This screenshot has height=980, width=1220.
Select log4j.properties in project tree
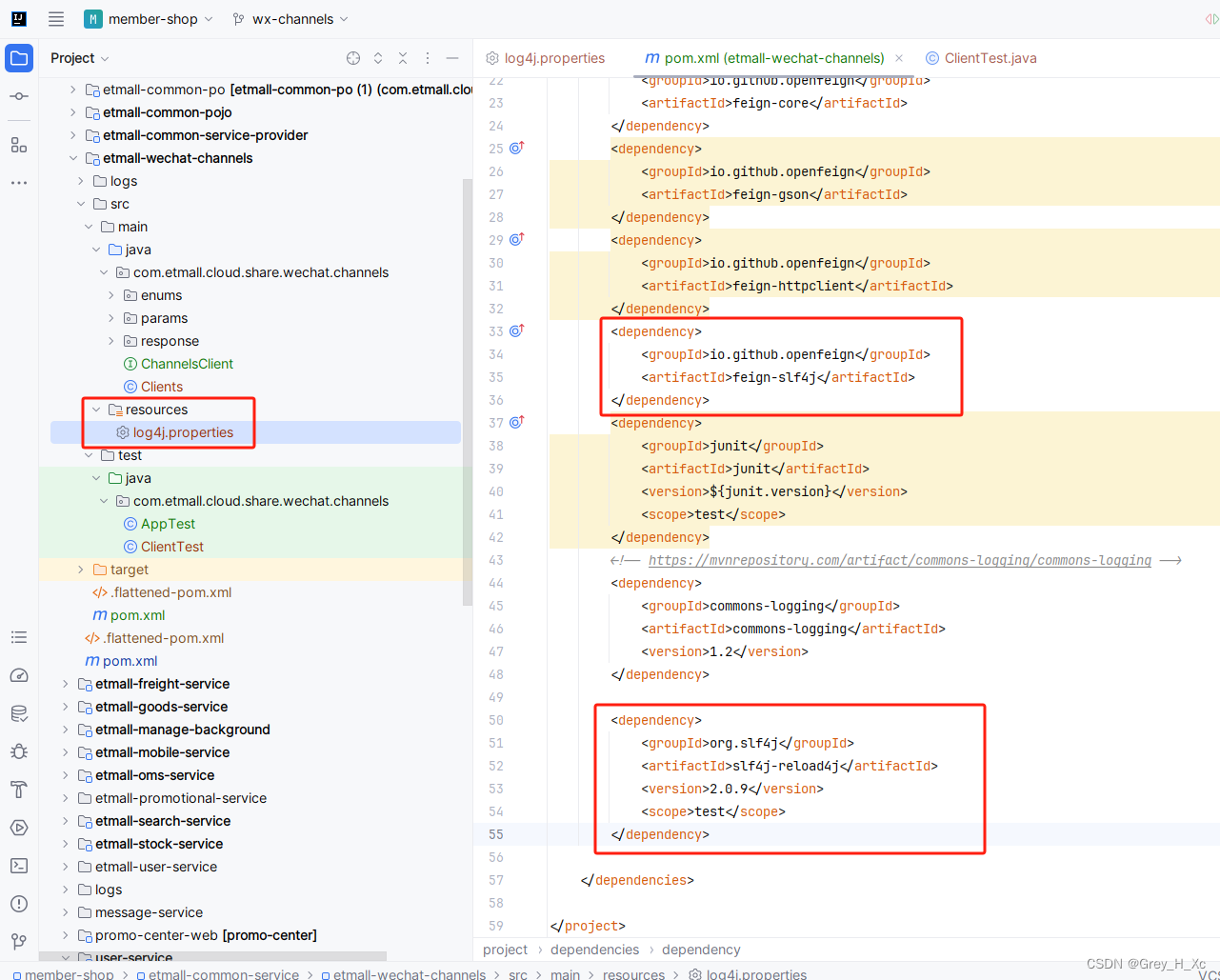pos(183,432)
